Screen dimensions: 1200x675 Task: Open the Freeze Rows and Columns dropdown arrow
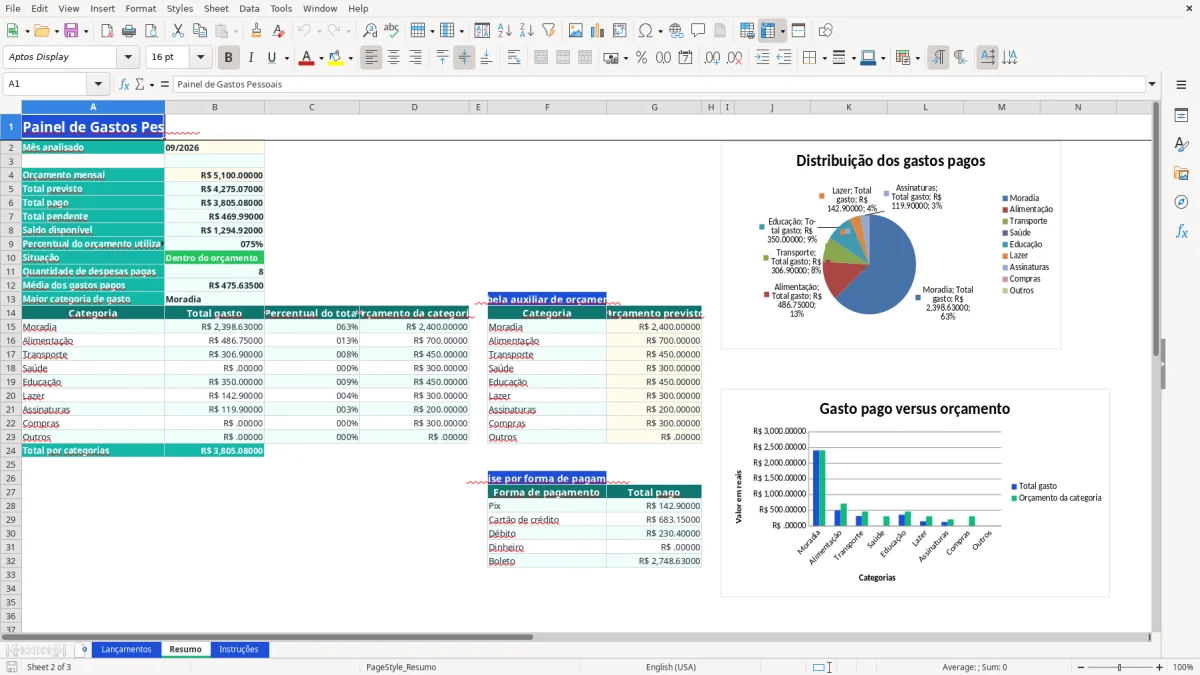(x=783, y=31)
